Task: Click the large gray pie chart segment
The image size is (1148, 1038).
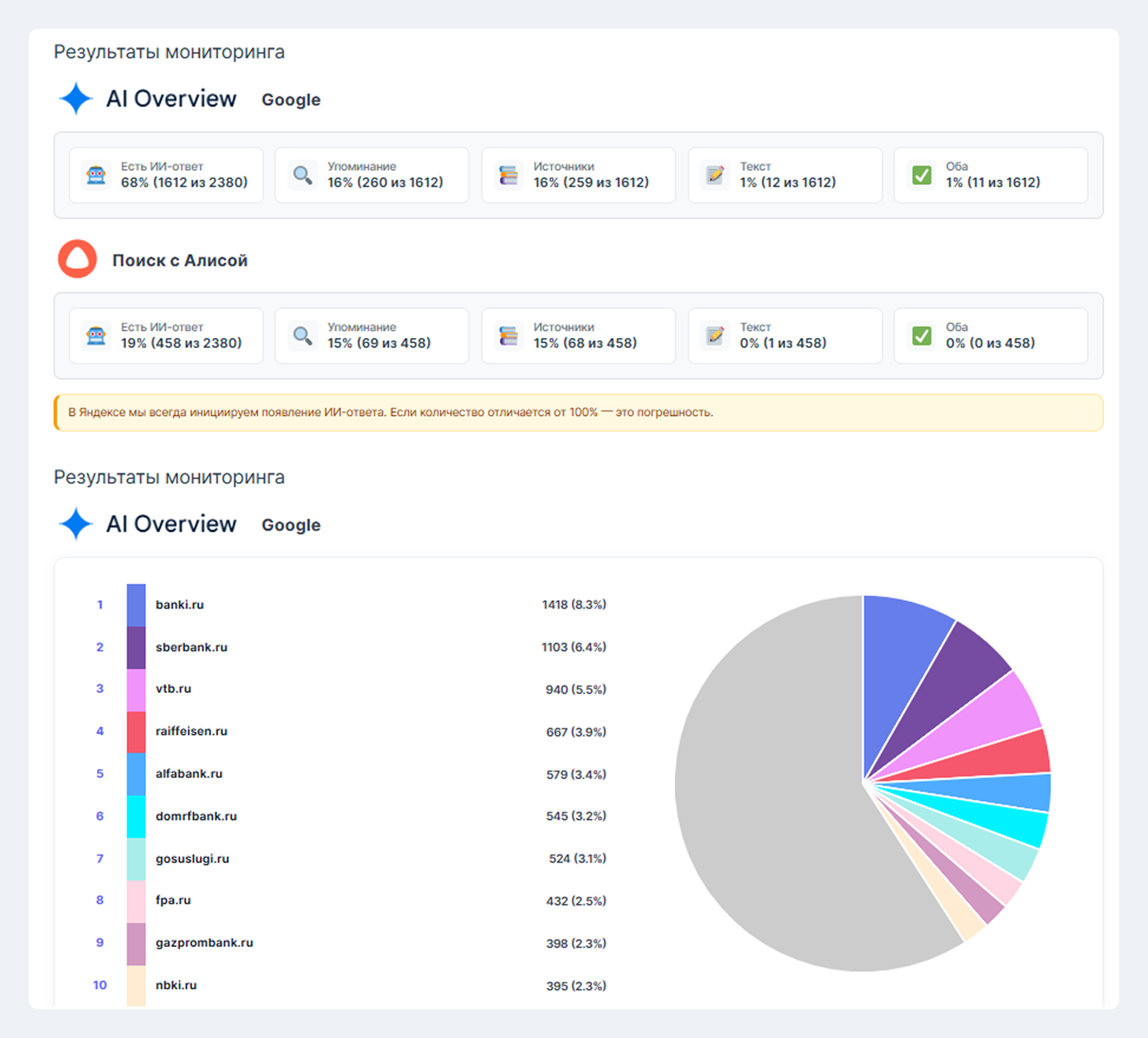Action: (x=774, y=797)
